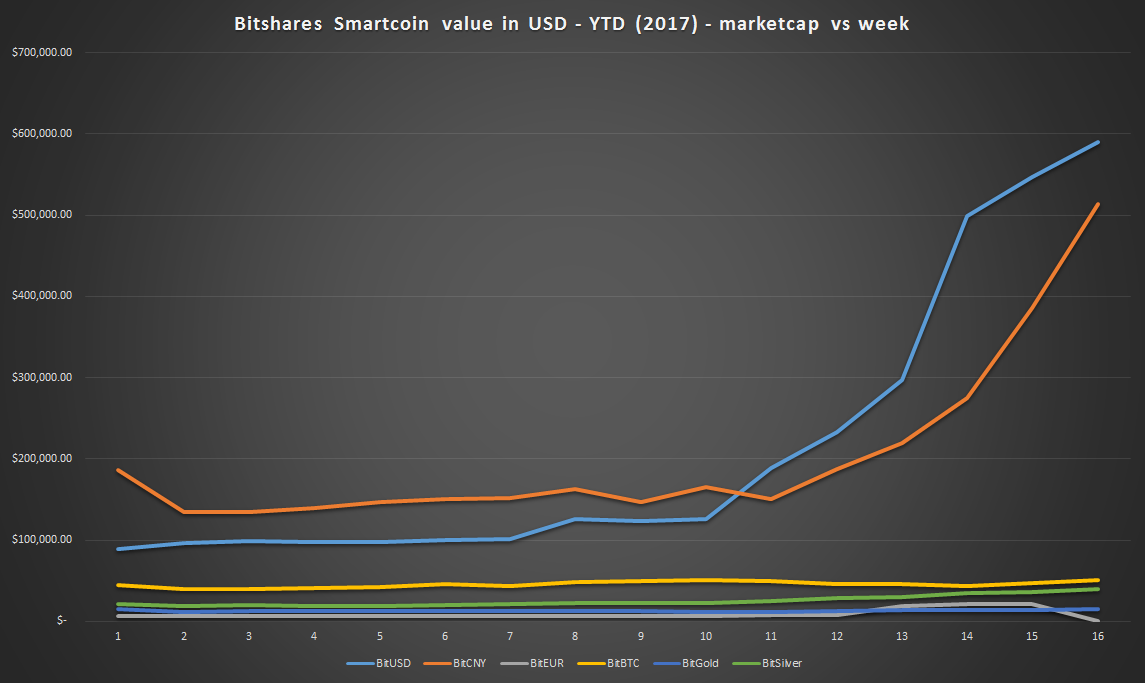This screenshot has height=683, width=1145.
Task: Click the $400,000.00 axis label
Action: (42, 296)
